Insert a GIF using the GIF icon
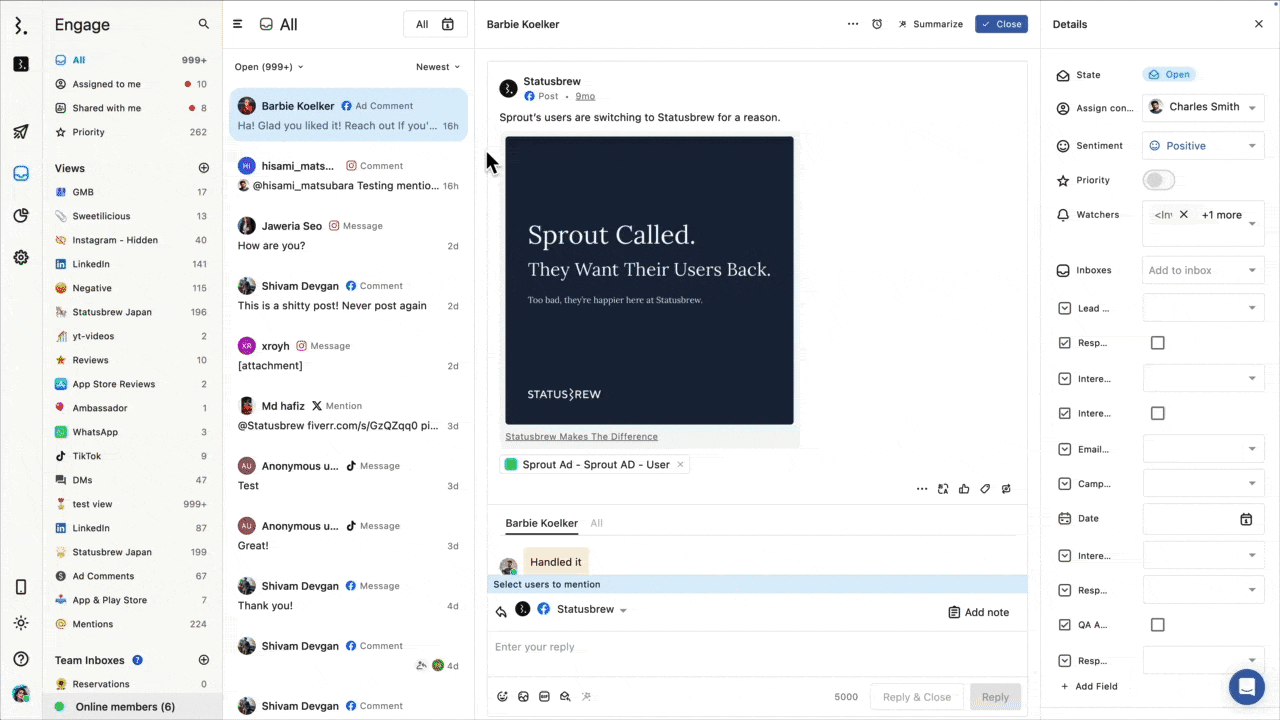 tap(544, 696)
